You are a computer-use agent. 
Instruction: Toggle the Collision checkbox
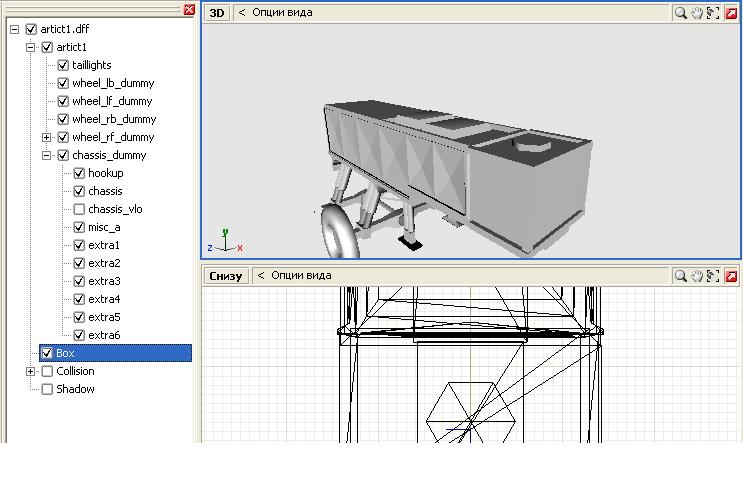(x=47, y=371)
